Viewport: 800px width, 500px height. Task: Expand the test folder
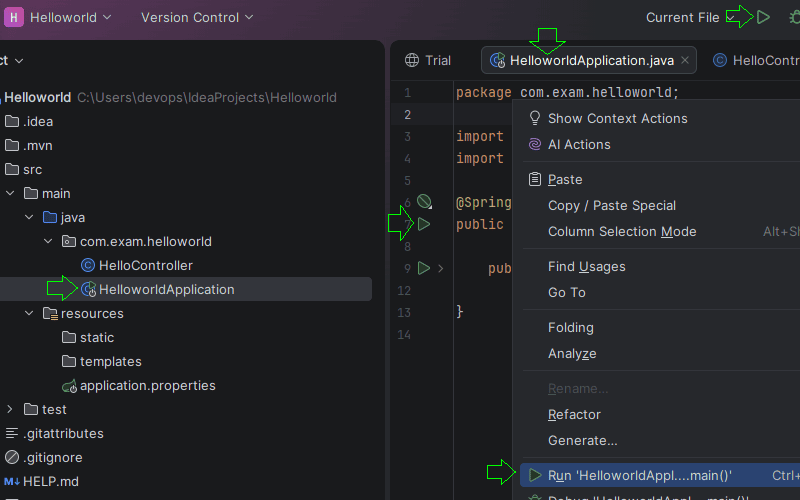pyautogui.click(x=10, y=409)
